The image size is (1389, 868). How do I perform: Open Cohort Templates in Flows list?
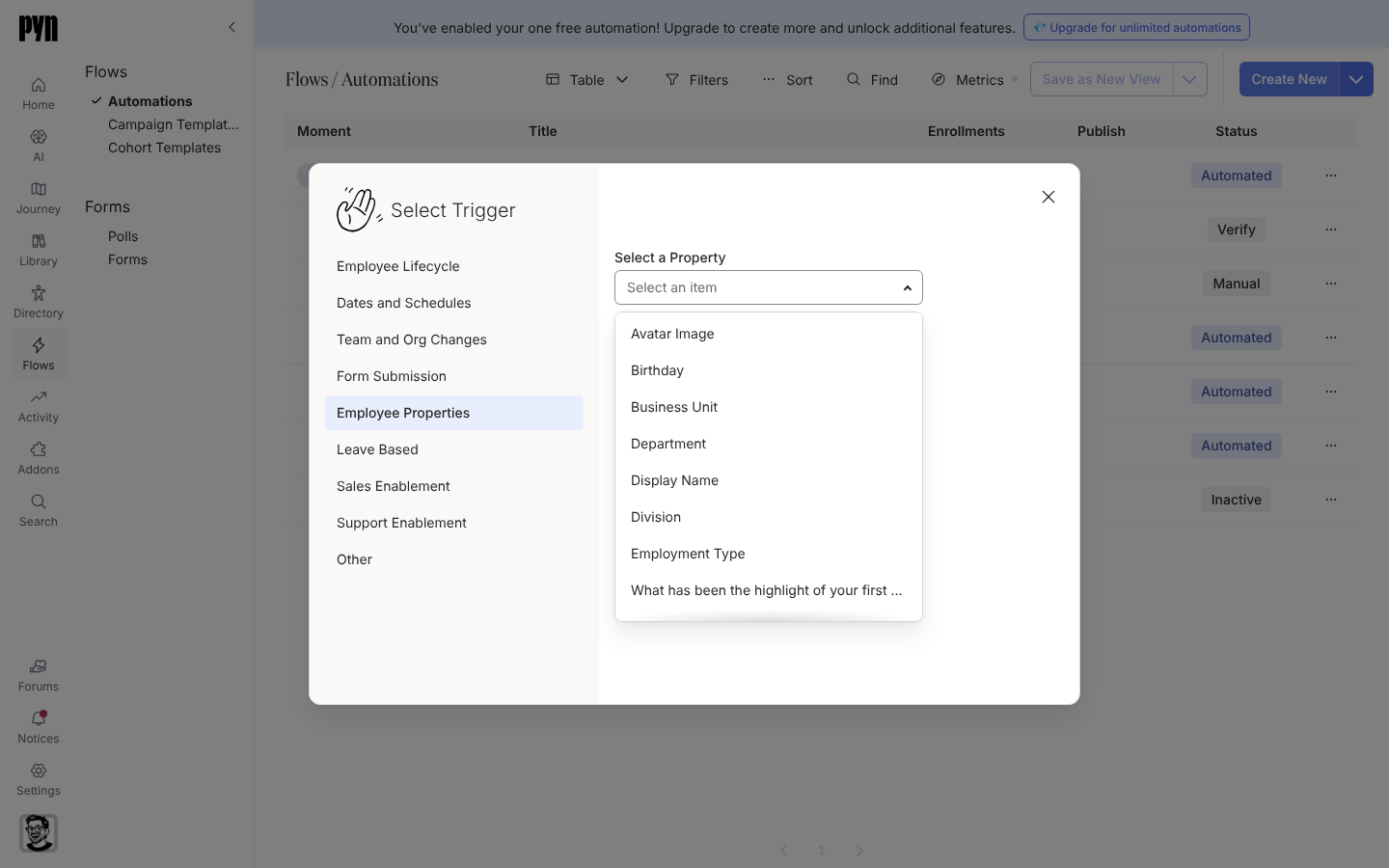pyautogui.click(x=164, y=148)
